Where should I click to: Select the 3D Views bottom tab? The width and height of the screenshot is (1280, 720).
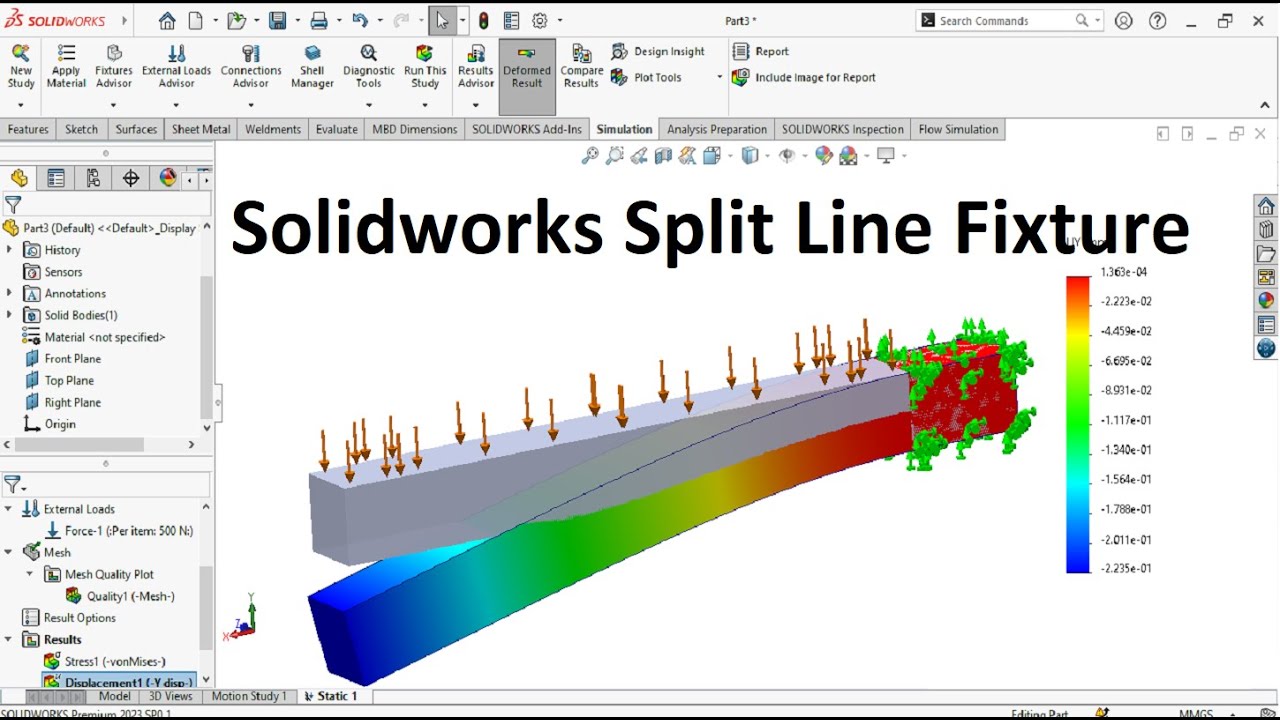pos(170,696)
